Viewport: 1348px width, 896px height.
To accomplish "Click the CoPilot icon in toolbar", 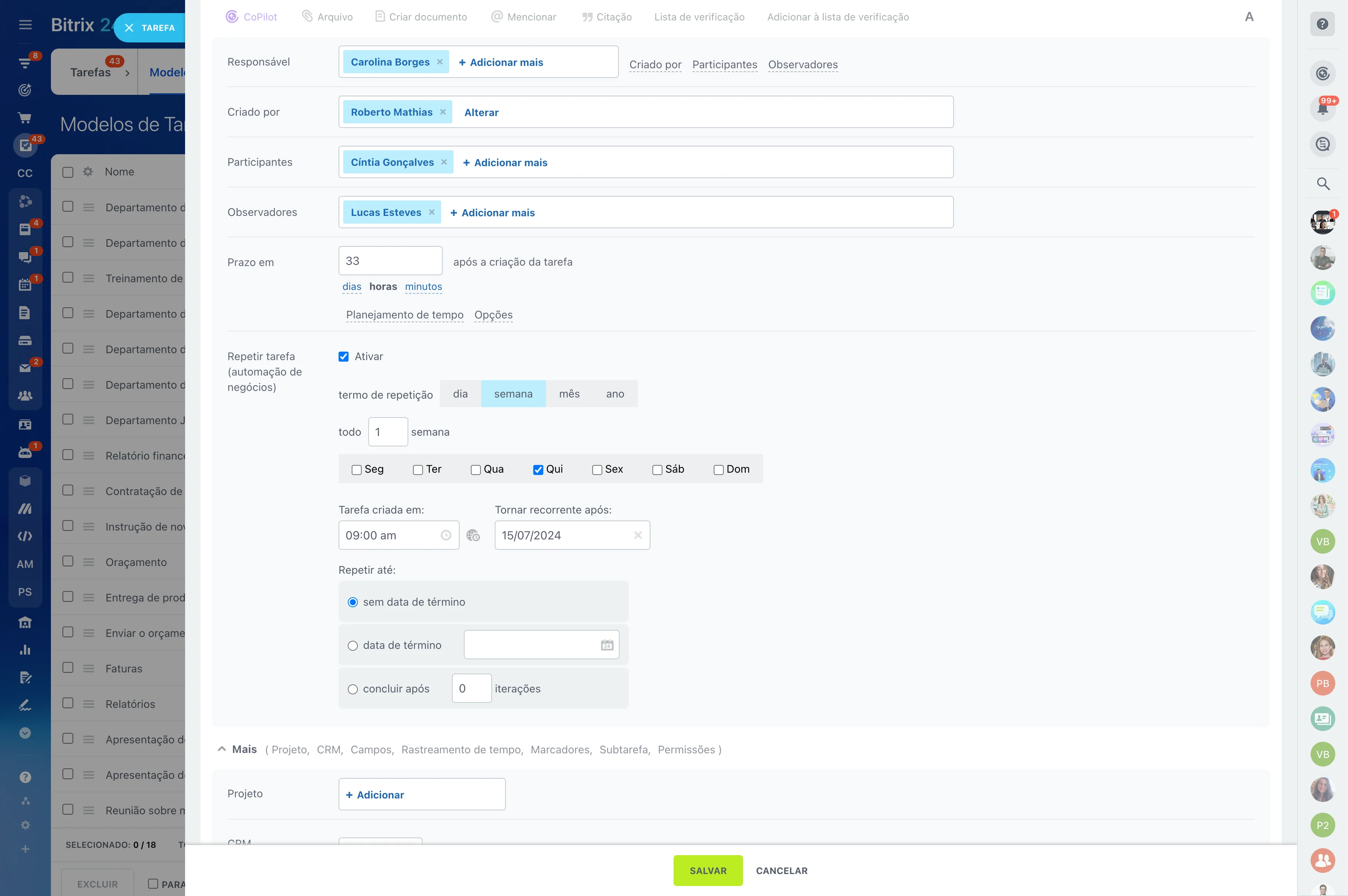I will [x=232, y=17].
